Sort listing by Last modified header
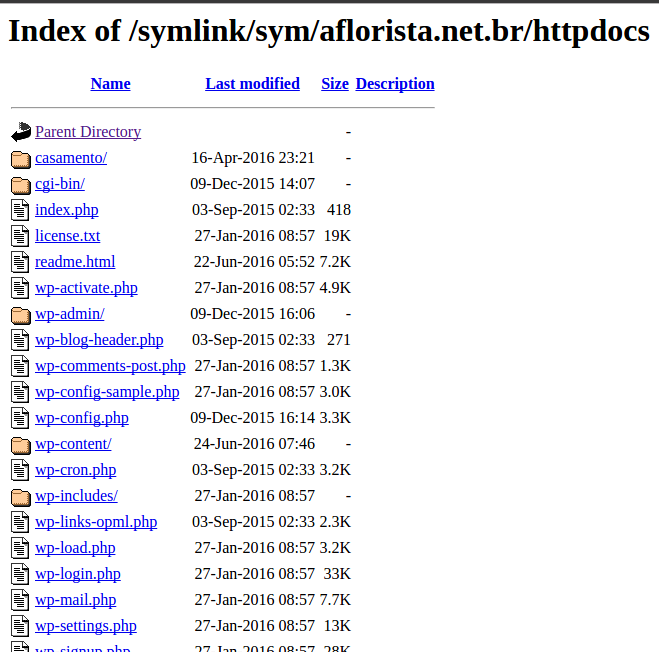This screenshot has width=659, height=652. click(x=253, y=84)
